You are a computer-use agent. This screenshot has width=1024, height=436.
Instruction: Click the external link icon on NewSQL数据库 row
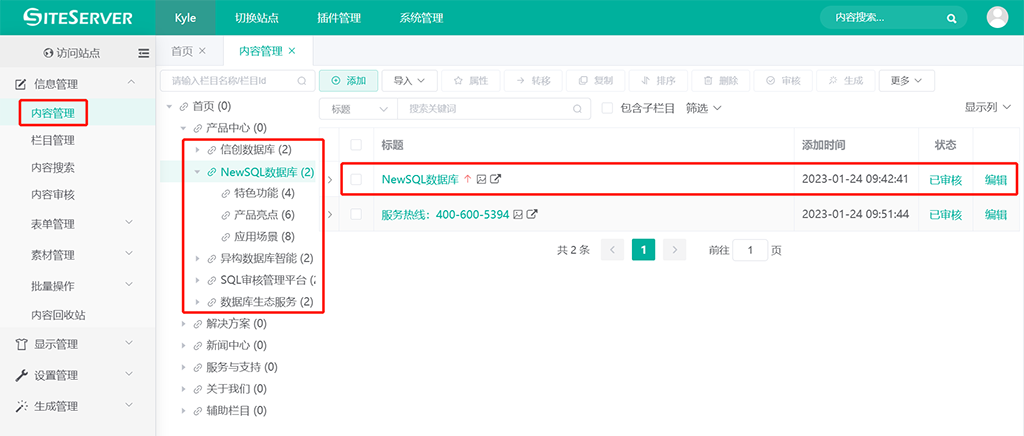click(495, 180)
